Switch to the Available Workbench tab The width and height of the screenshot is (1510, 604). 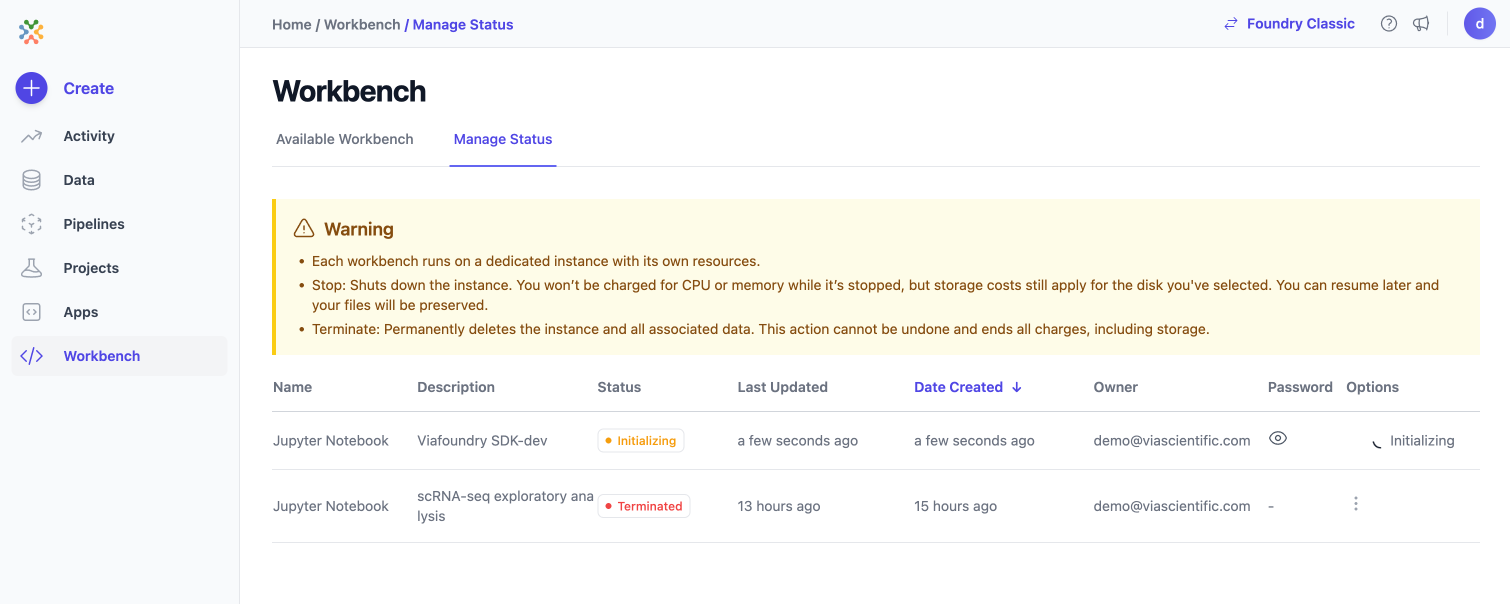(344, 139)
